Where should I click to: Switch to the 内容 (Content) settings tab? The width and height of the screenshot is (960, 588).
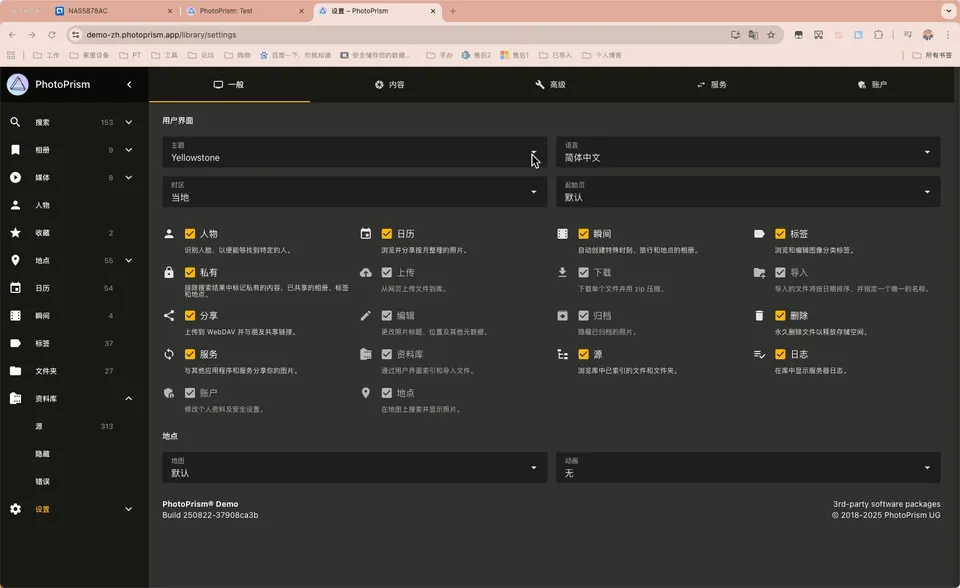tap(390, 85)
